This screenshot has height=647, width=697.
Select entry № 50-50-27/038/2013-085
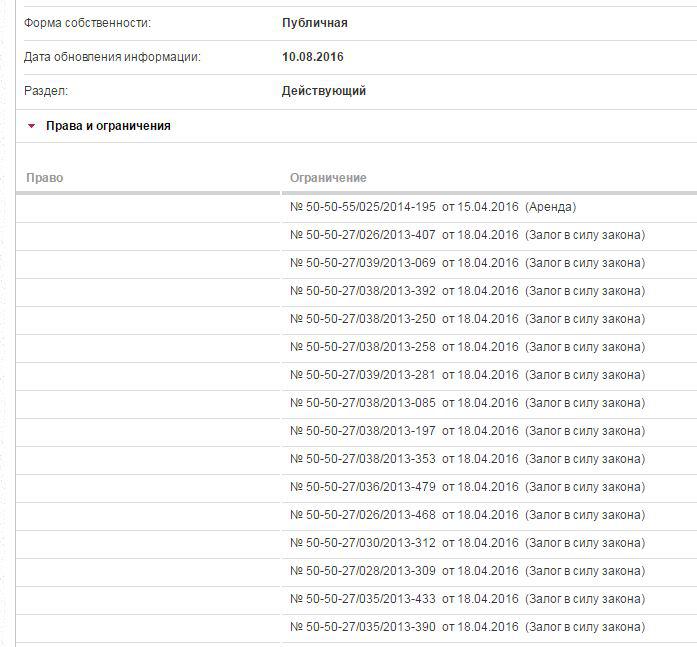[467, 403]
